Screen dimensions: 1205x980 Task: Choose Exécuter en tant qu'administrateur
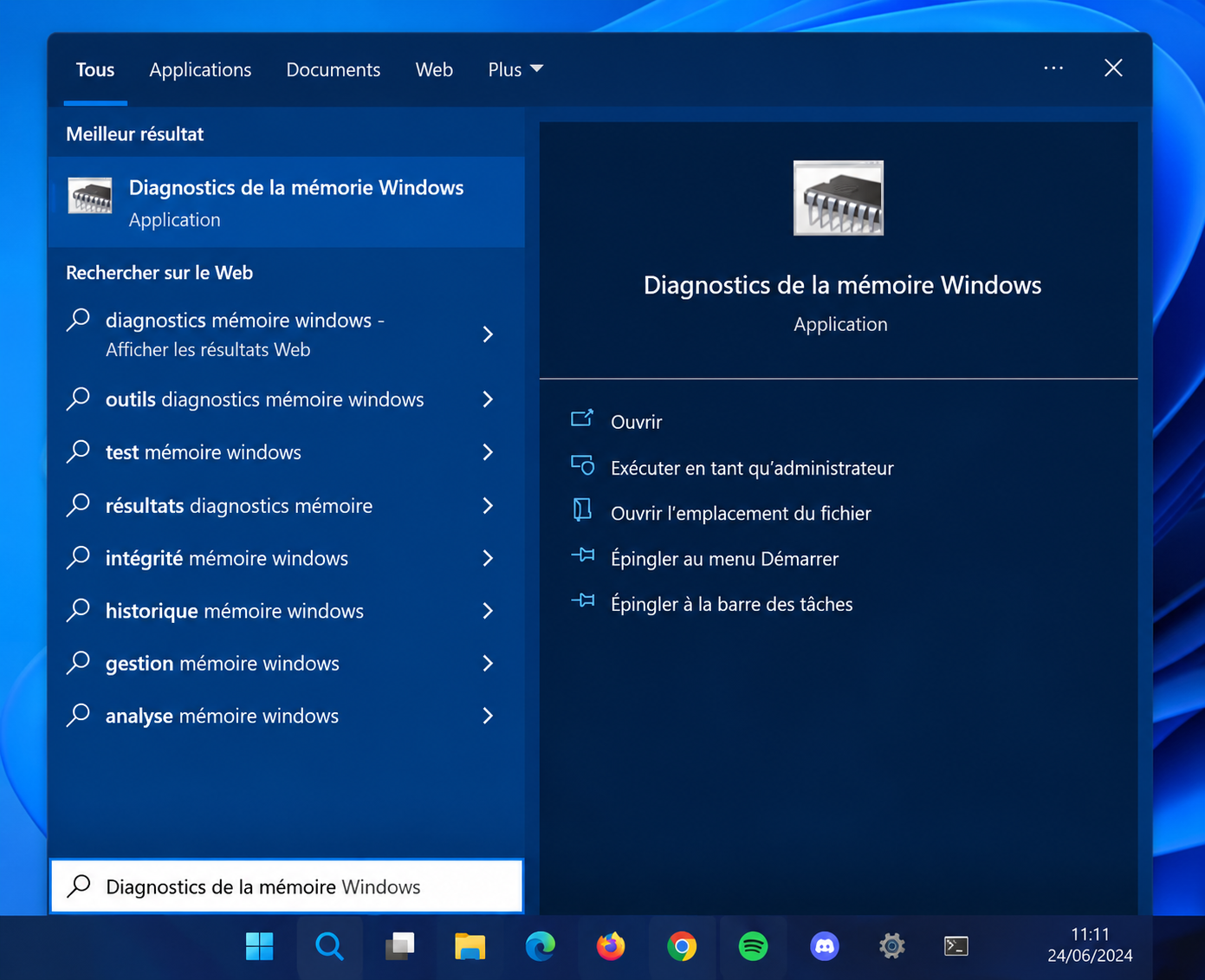(752, 468)
